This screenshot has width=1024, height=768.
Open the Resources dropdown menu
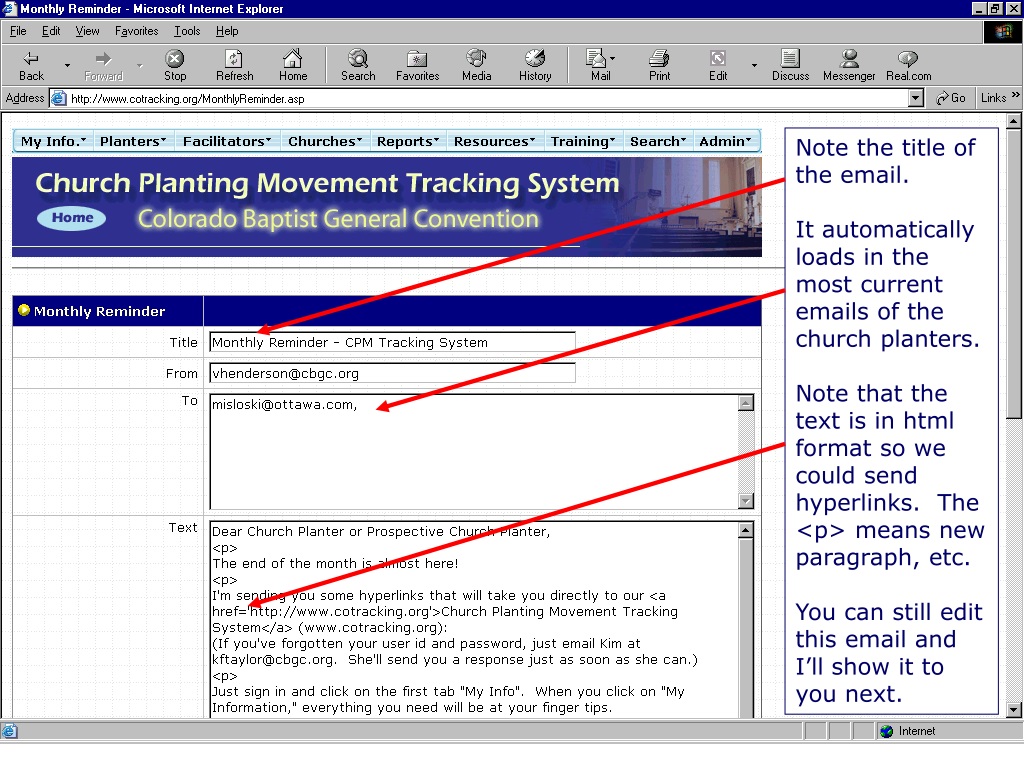click(x=495, y=141)
